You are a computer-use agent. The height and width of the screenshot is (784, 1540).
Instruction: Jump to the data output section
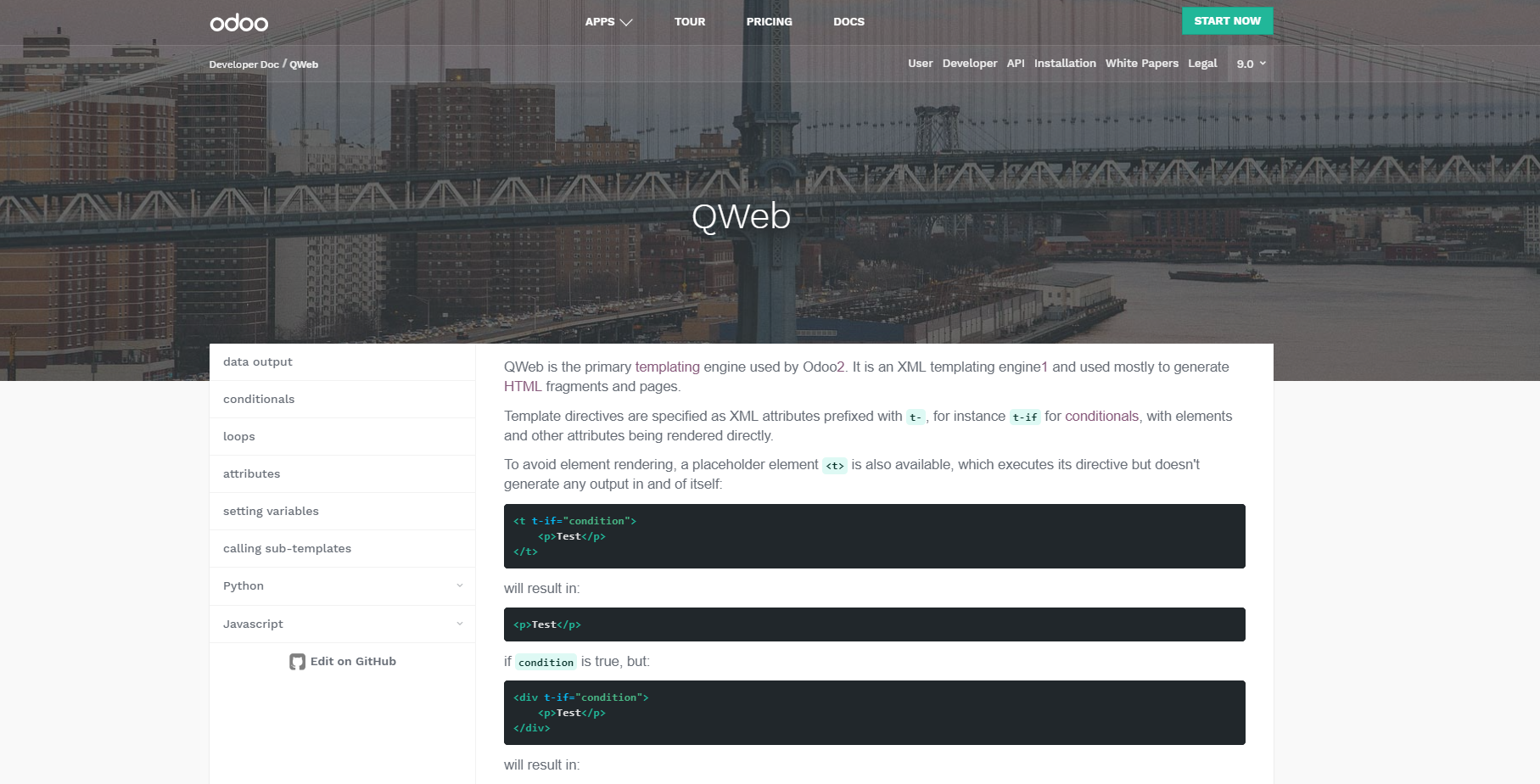[258, 362]
